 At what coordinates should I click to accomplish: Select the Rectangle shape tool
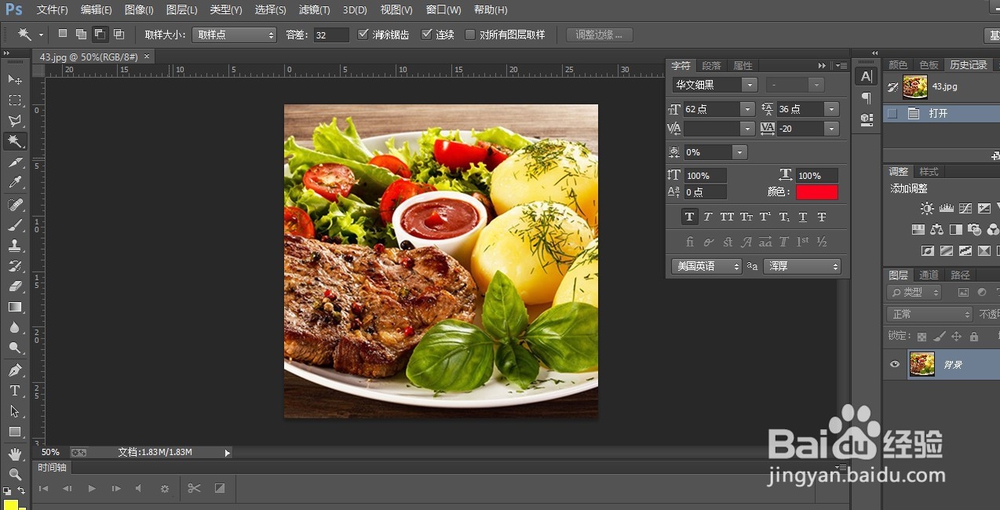[x=15, y=432]
